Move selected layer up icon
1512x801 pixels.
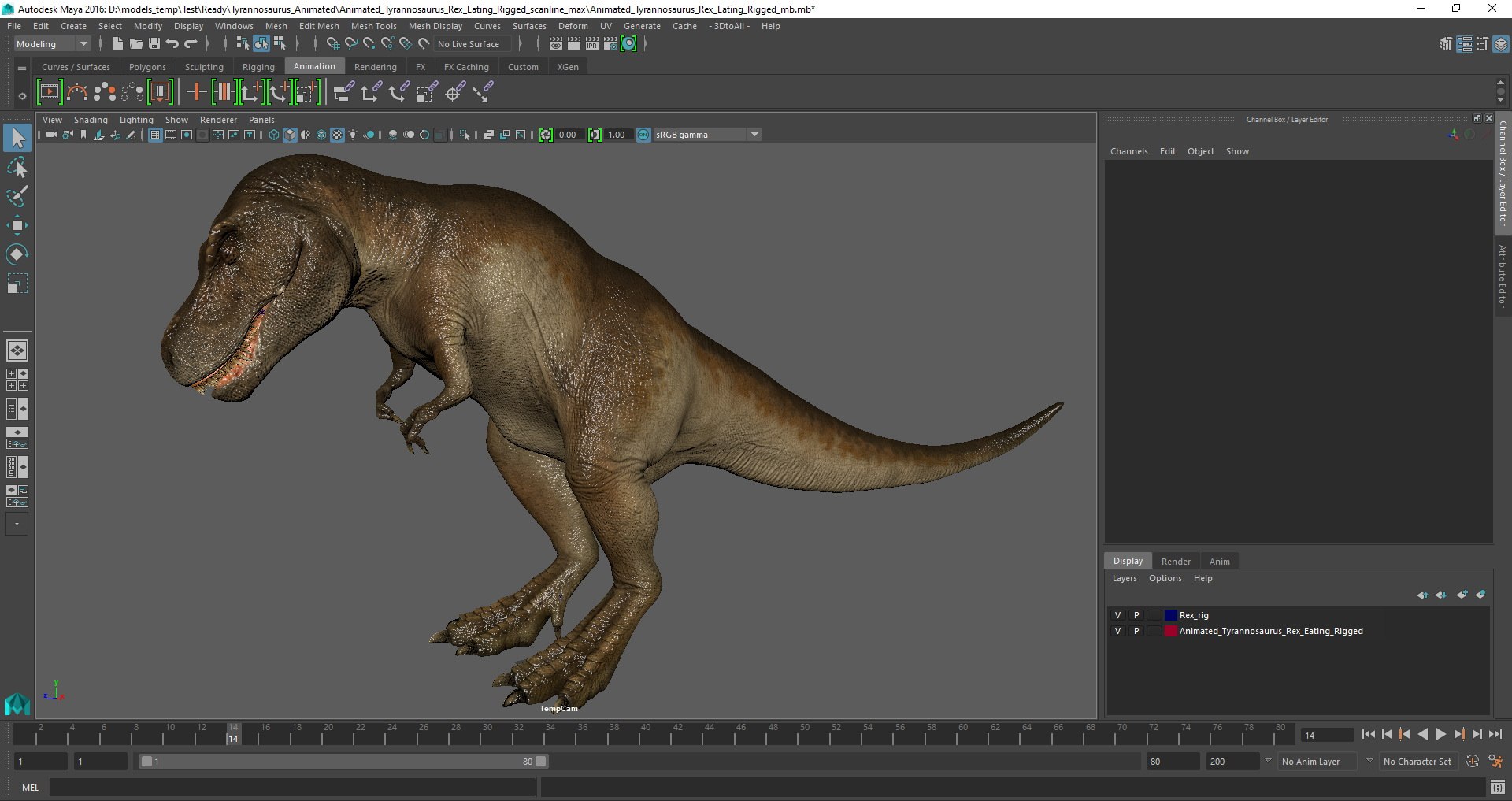pos(1422,595)
